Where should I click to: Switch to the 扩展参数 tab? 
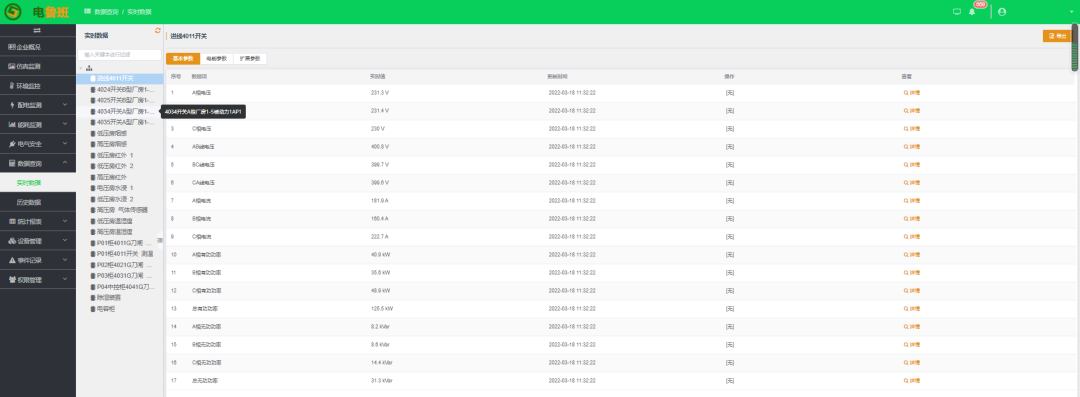click(250, 59)
